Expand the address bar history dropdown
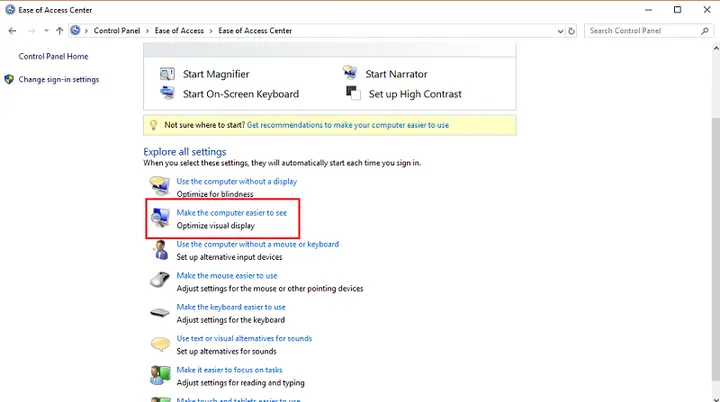The width and height of the screenshot is (720, 402). point(560,31)
